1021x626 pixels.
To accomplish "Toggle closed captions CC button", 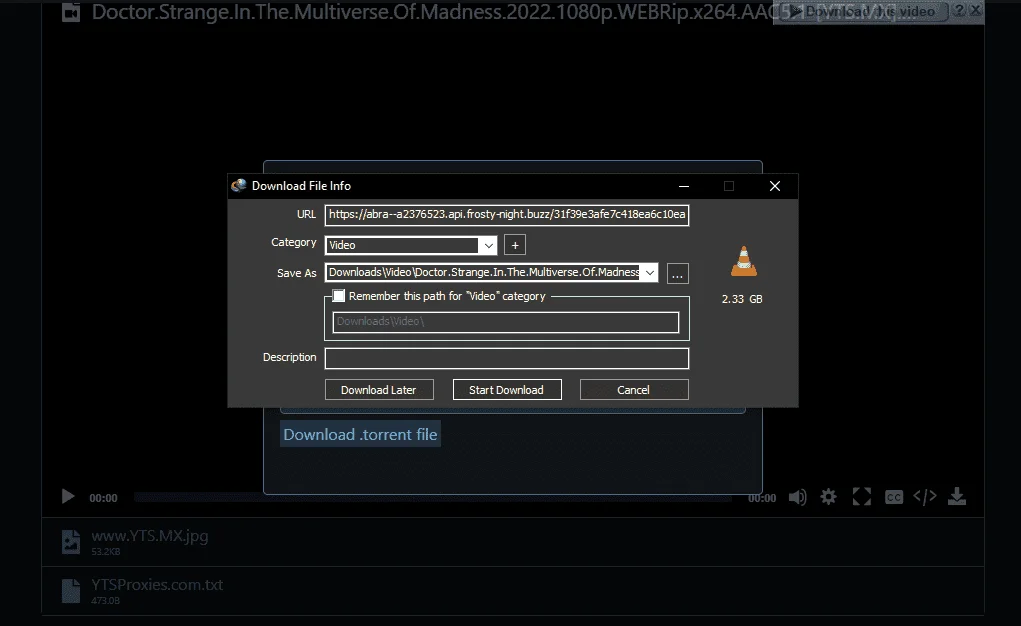I will [893, 497].
